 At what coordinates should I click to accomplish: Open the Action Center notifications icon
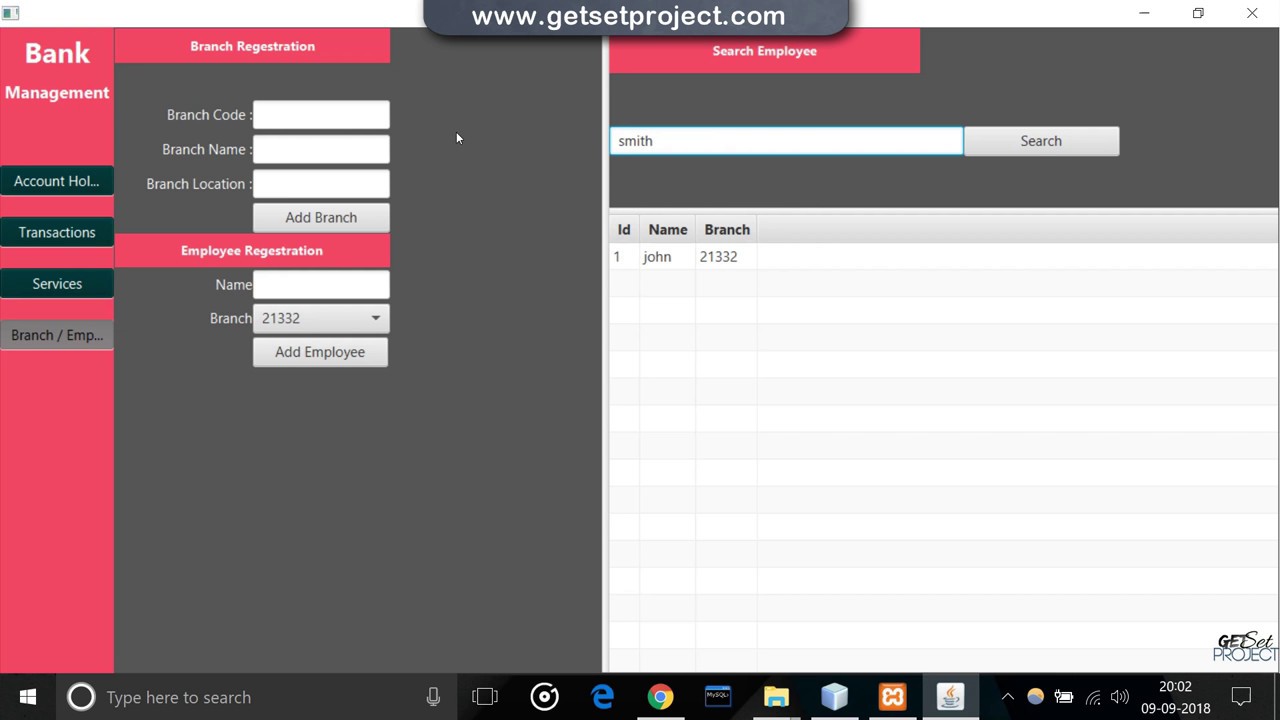(x=1241, y=697)
